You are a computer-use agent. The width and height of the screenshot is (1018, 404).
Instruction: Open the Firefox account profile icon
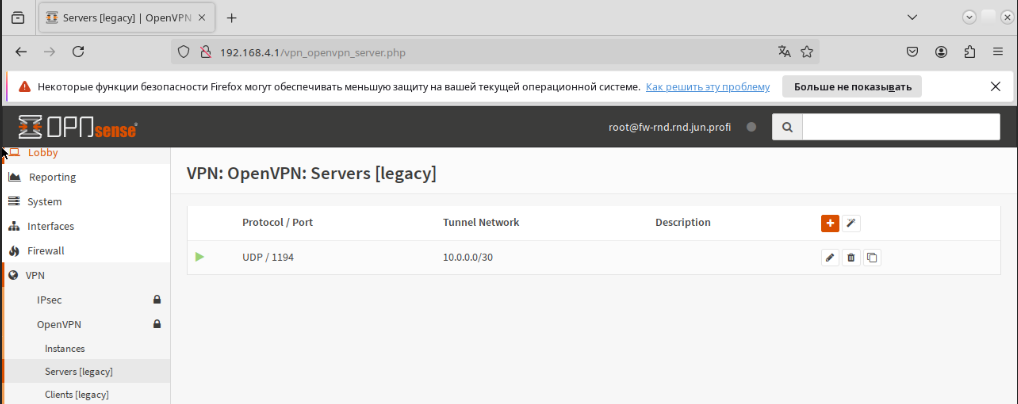click(x=941, y=52)
